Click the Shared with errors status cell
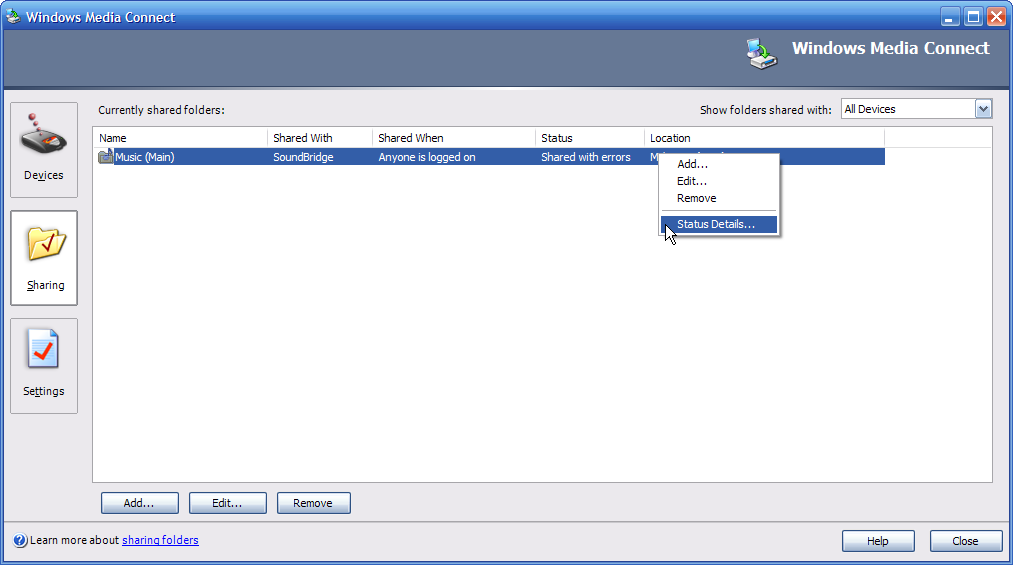The width and height of the screenshot is (1013, 565). pos(586,157)
